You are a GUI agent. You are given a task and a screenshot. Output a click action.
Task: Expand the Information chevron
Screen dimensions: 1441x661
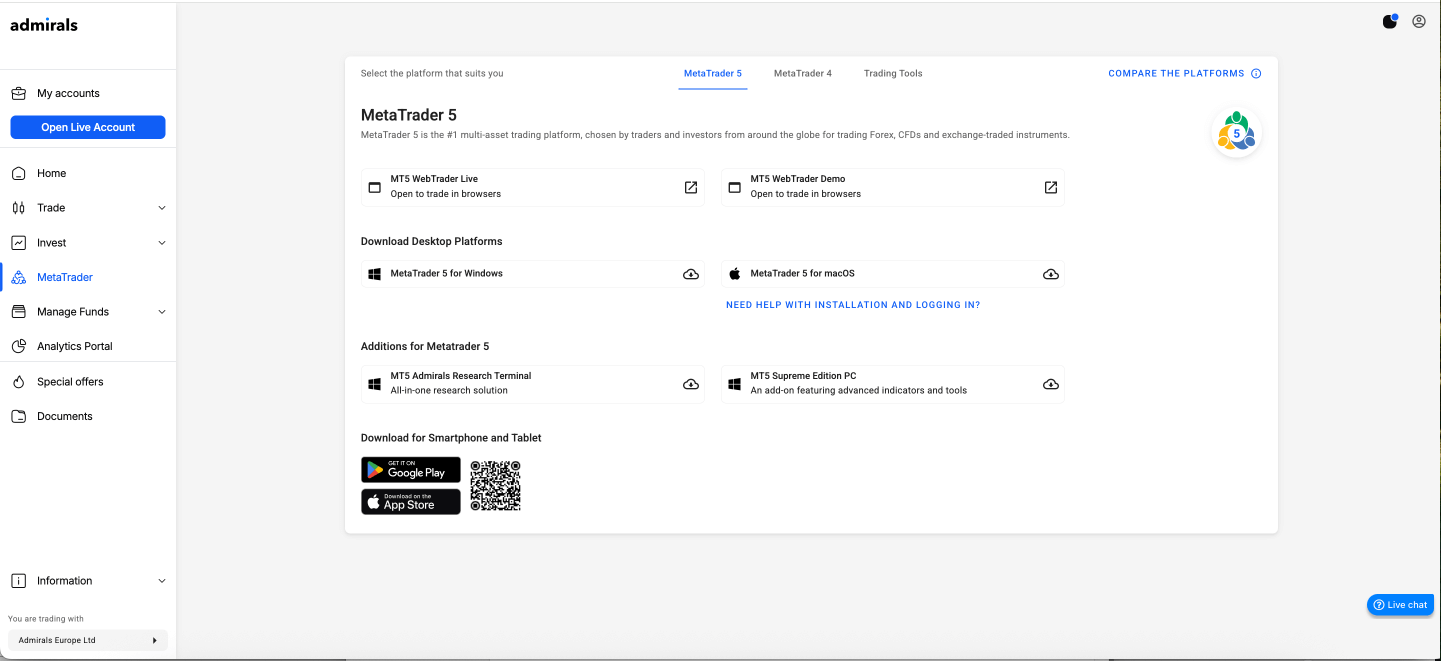pos(162,581)
